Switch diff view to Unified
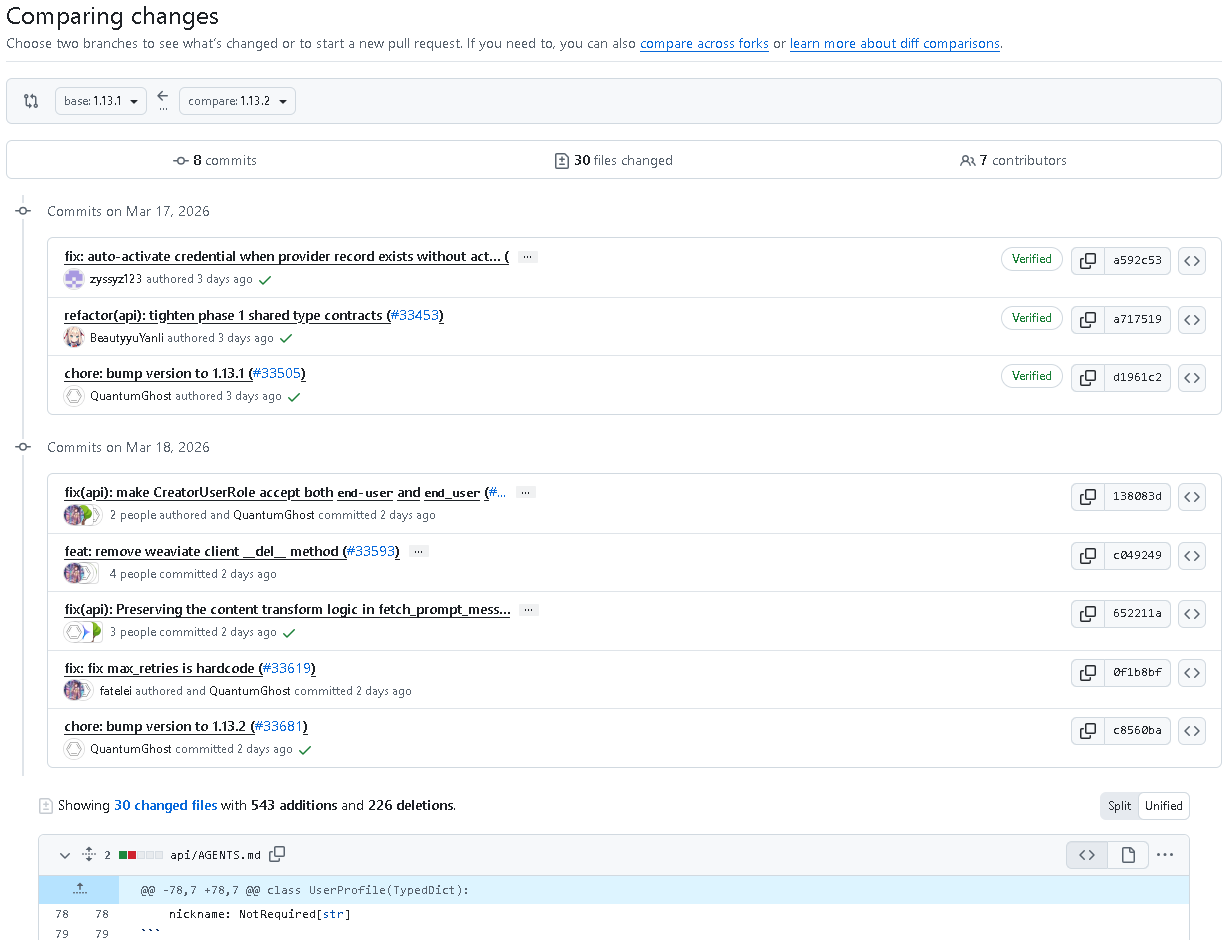1226x940 pixels. (x=1164, y=806)
